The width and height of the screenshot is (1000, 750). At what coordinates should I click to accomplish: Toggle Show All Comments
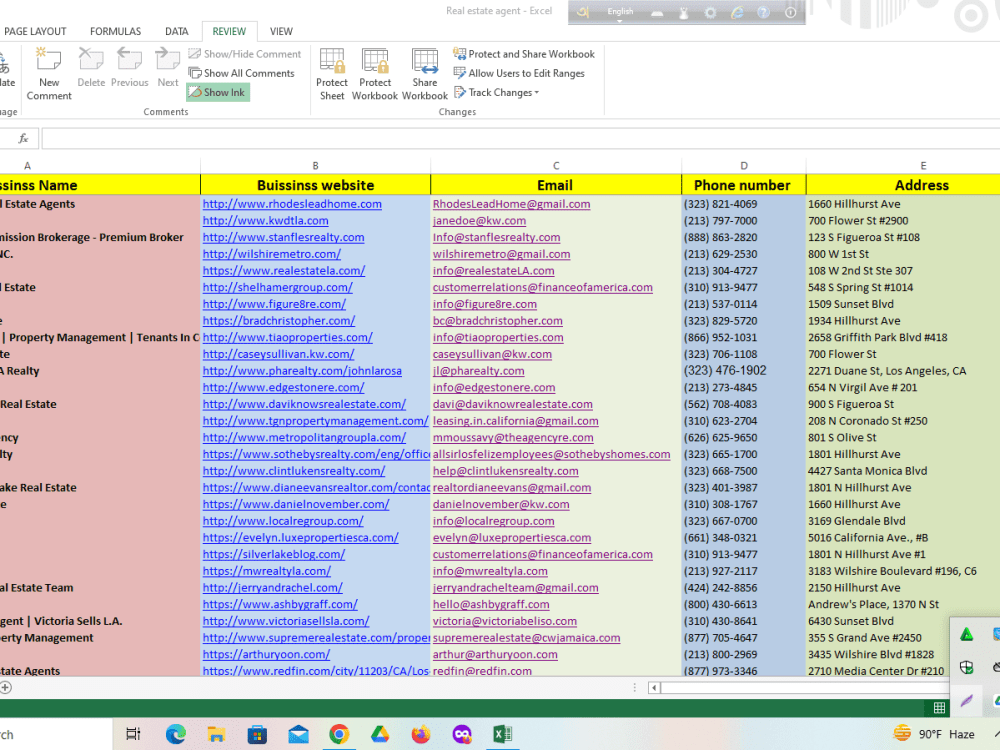(242, 73)
